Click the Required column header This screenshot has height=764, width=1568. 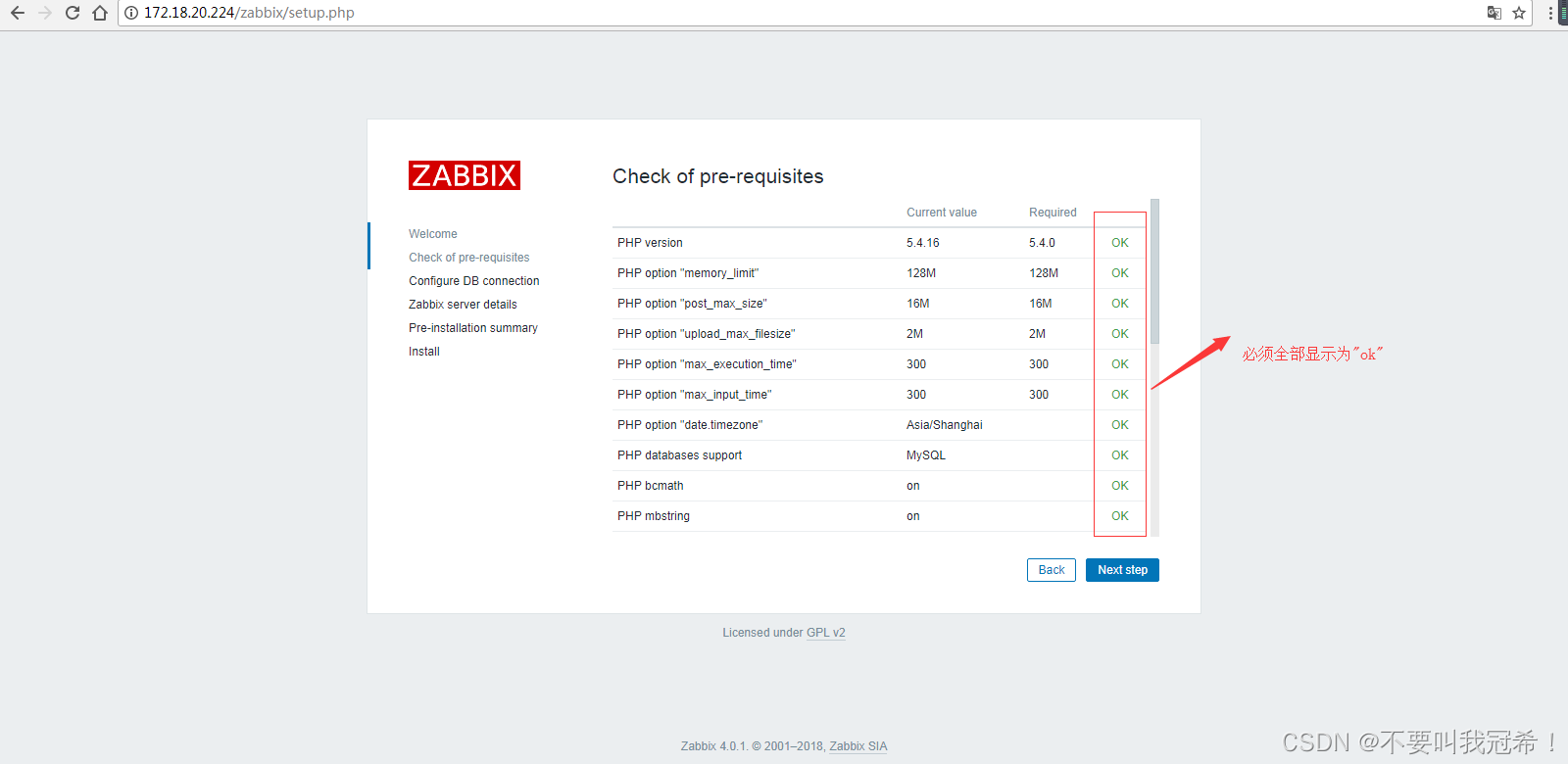1053,213
